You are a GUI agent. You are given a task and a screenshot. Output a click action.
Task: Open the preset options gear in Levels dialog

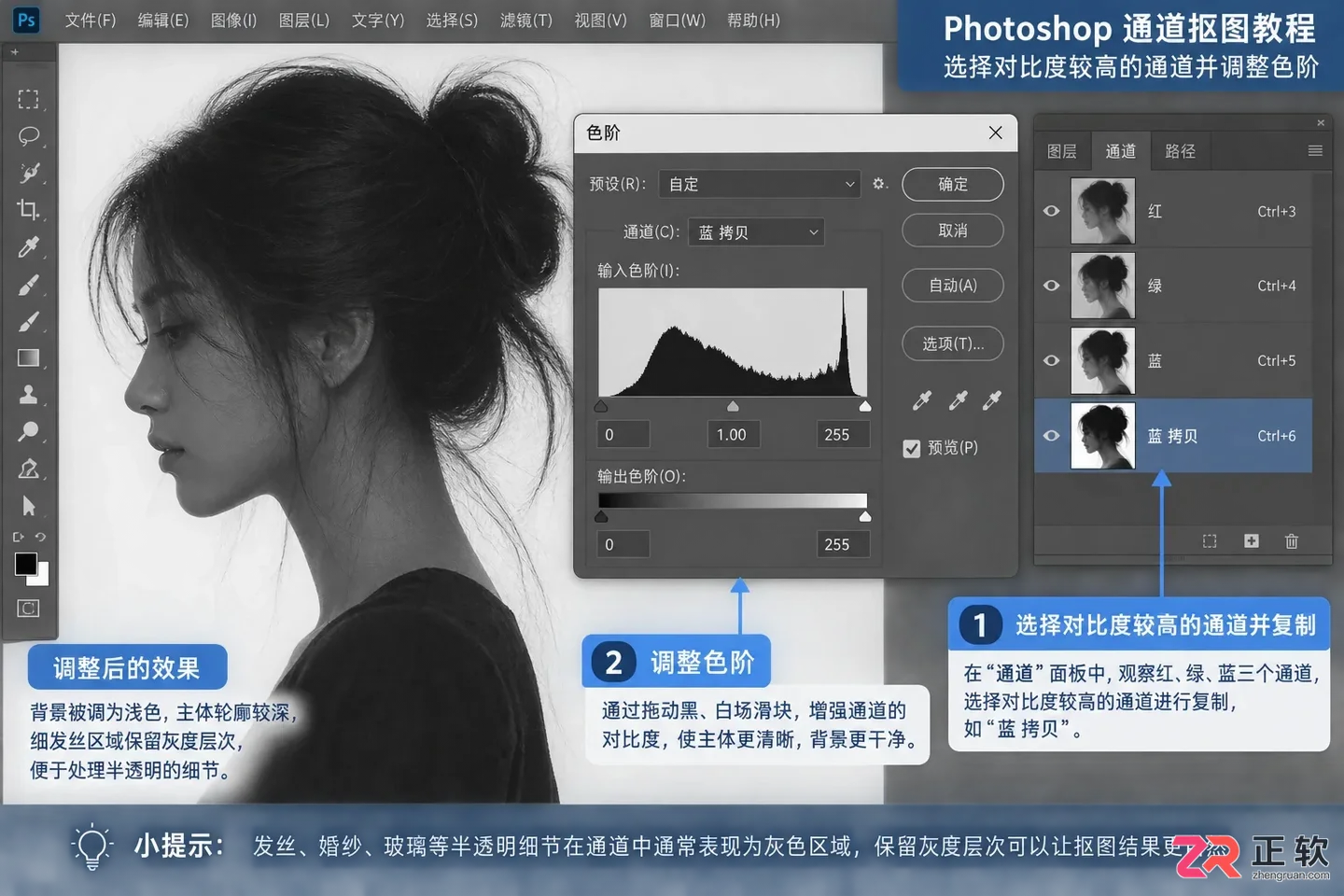pyautogui.click(x=879, y=184)
